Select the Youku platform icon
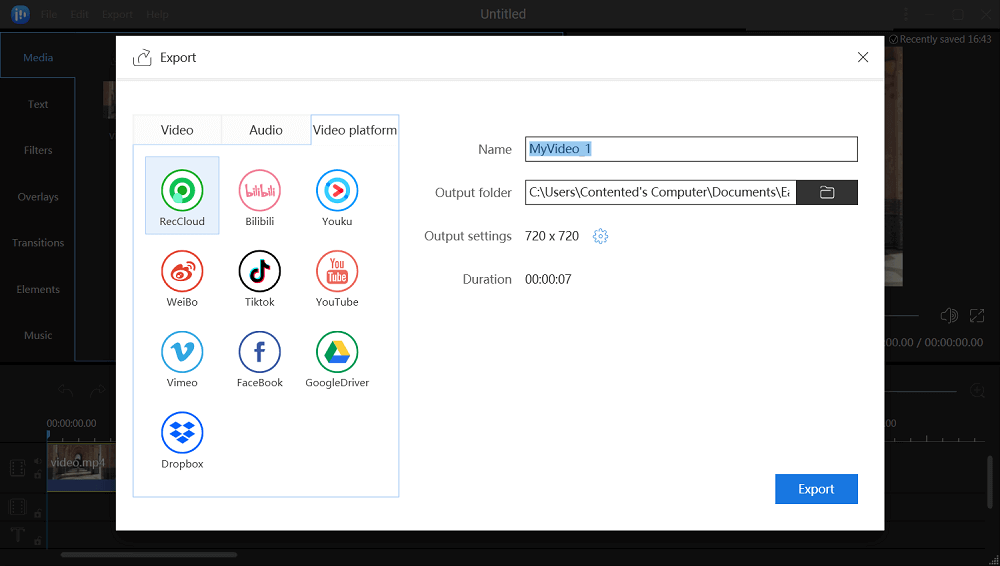The height and width of the screenshot is (566, 1000). tap(337, 191)
